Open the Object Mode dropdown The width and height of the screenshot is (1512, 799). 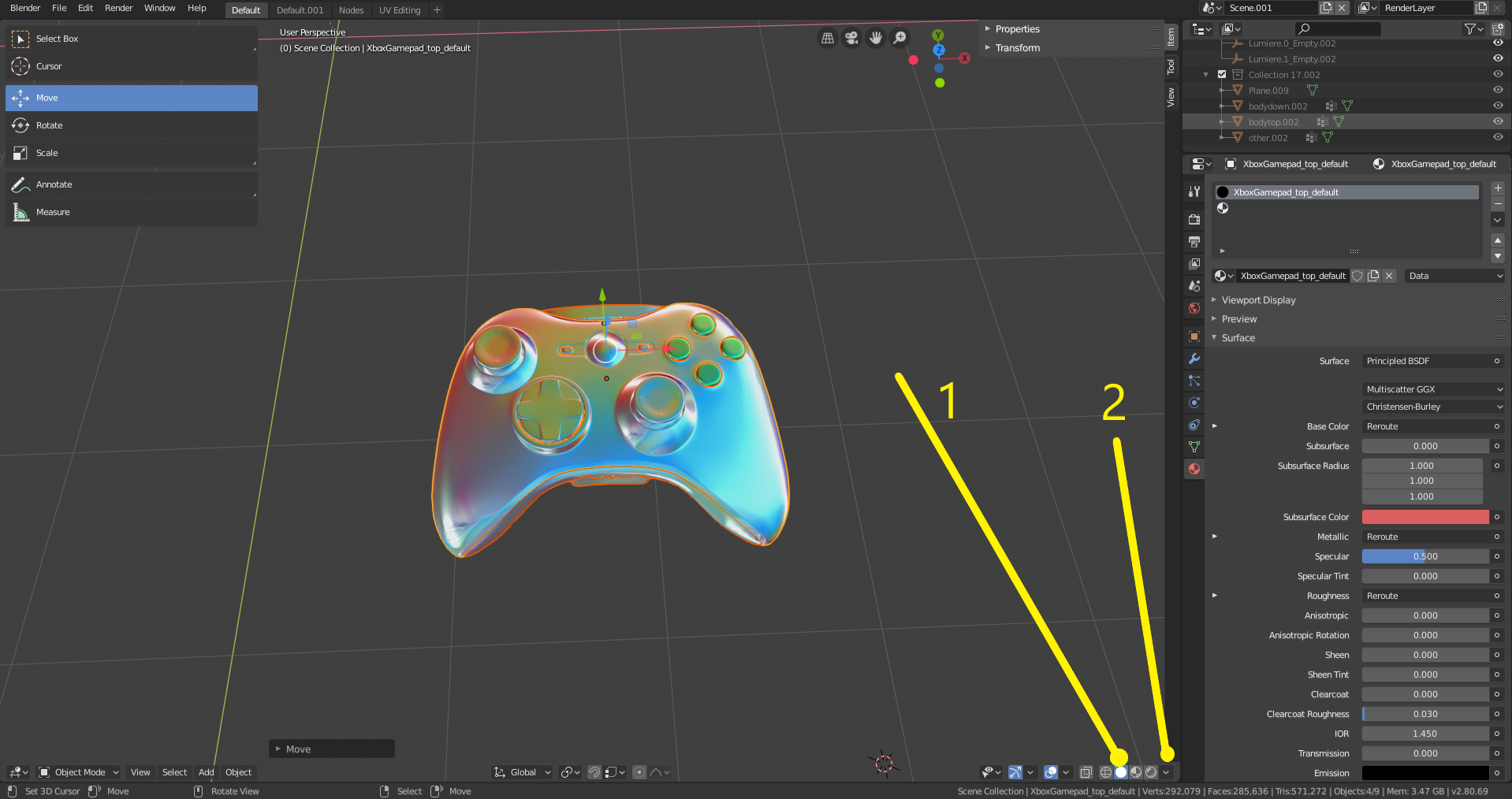tap(79, 772)
